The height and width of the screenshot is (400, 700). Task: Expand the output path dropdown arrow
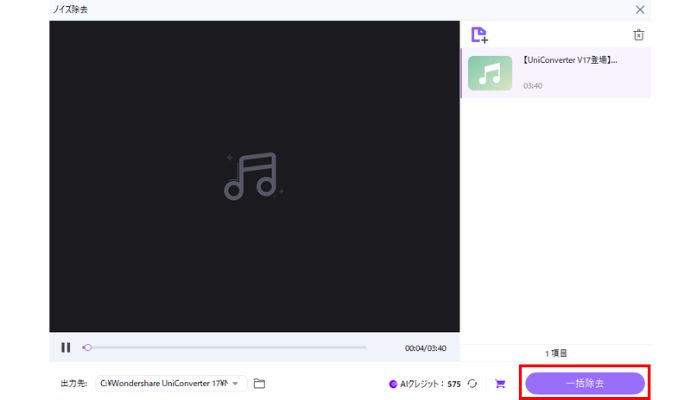pos(235,383)
